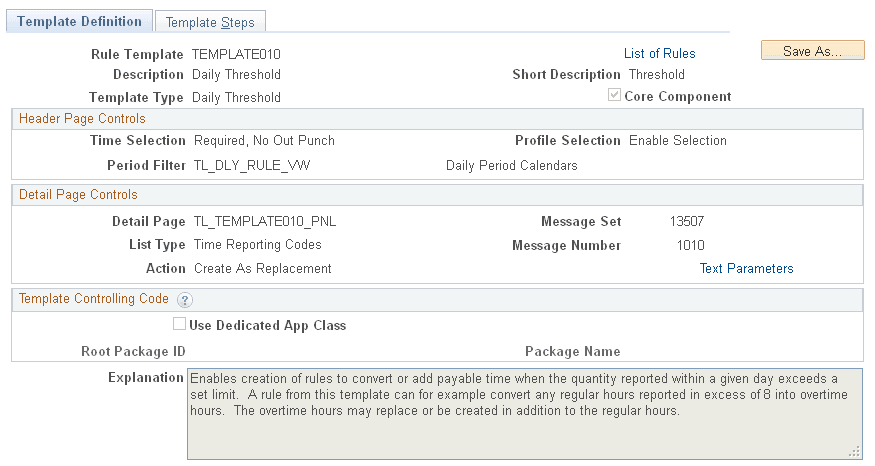
Task: Click the Message Set value 13507
Action: pyautogui.click(x=687, y=222)
